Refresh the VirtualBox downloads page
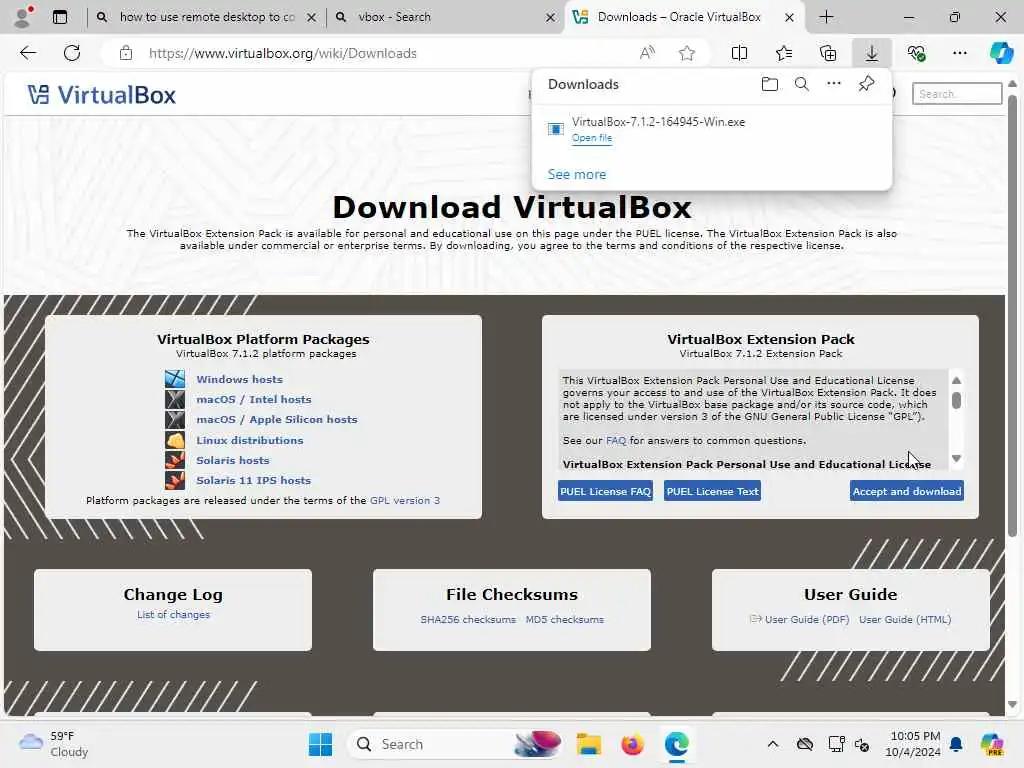This screenshot has height=768, width=1024. coord(72,53)
